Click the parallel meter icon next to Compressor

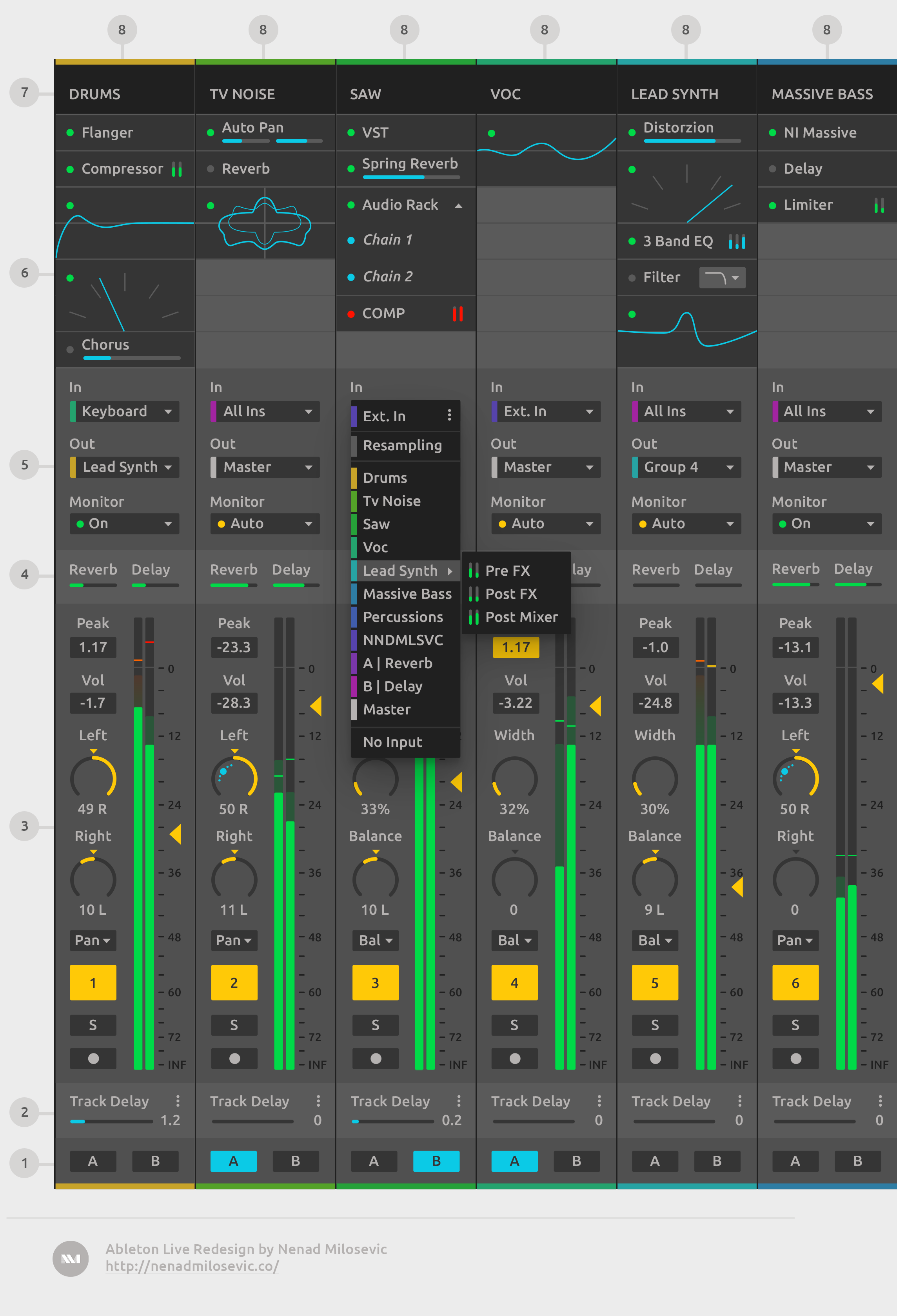(177, 169)
